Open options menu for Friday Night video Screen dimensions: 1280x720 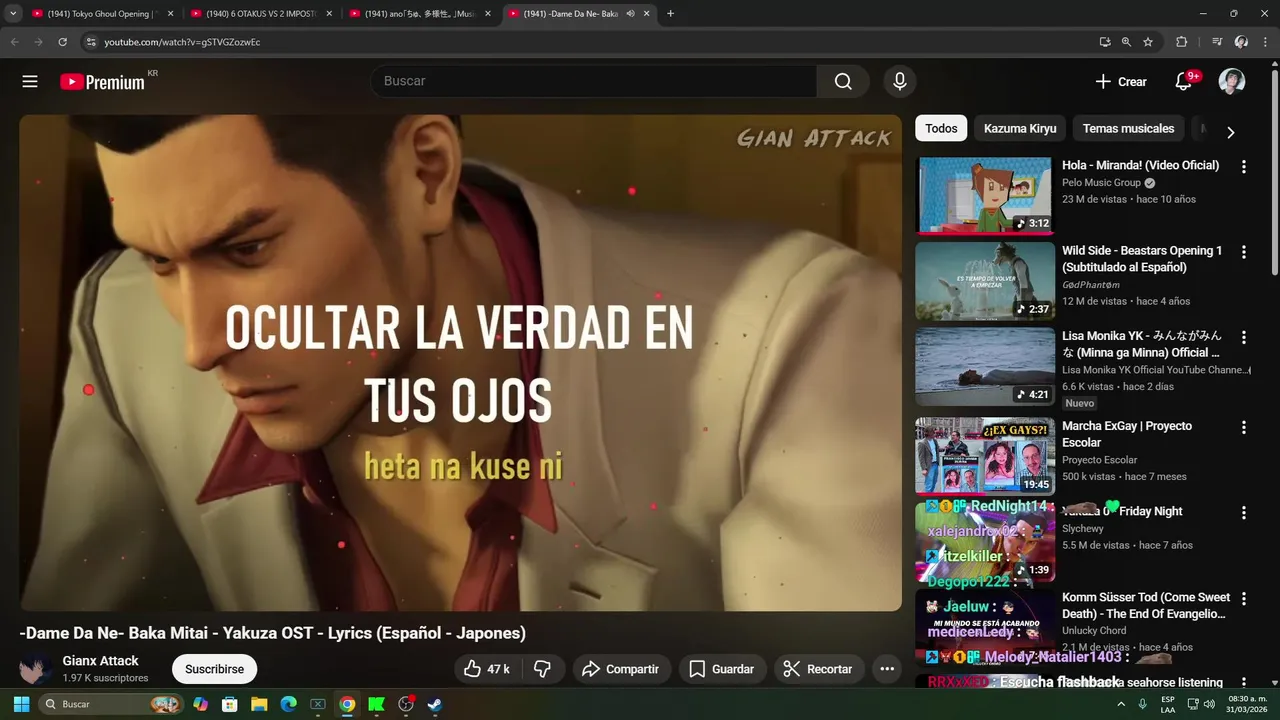point(1244,513)
